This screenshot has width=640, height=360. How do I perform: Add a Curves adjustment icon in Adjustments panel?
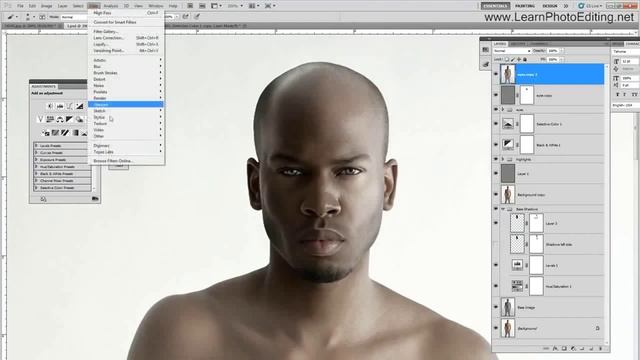[70, 106]
